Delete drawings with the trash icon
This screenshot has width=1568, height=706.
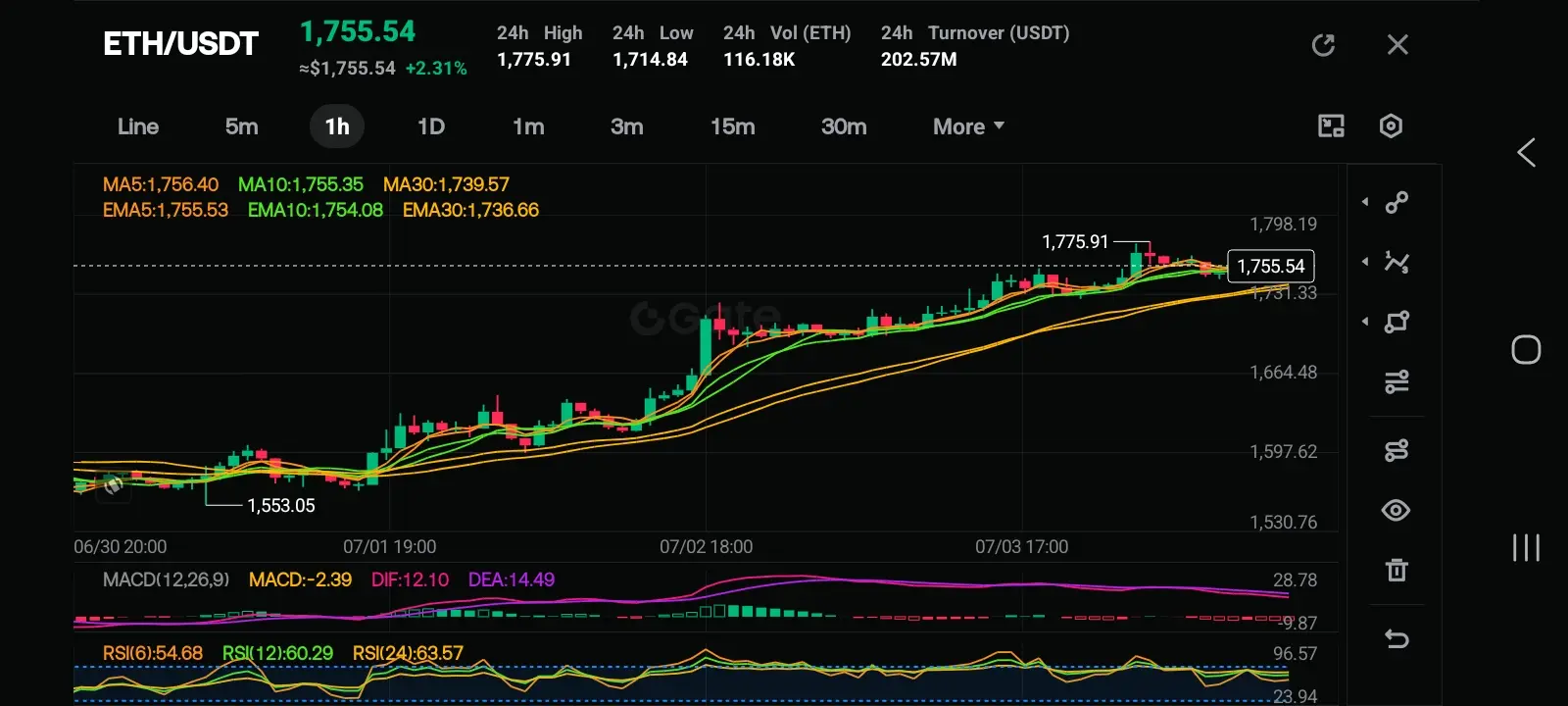(x=1396, y=570)
